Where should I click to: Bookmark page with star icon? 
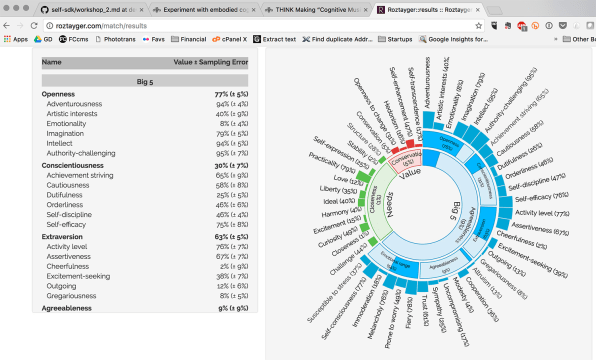click(x=479, y=26)
